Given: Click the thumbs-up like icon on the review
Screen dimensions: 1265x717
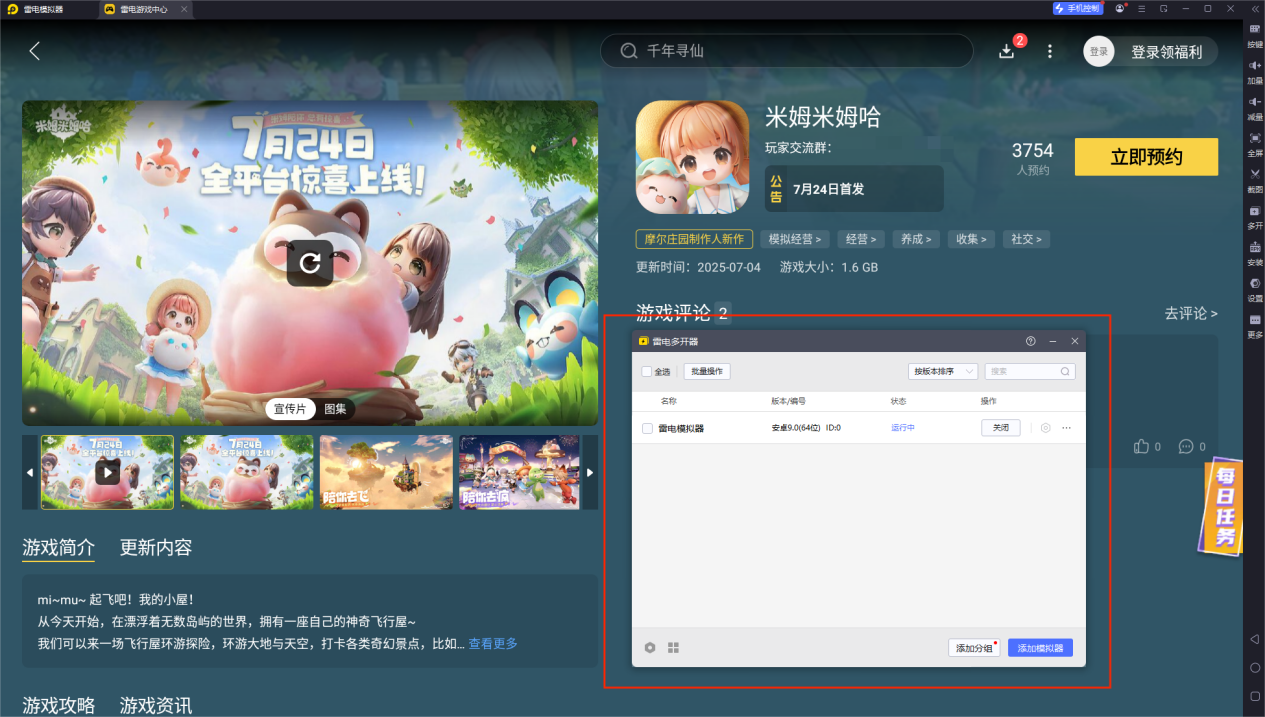Looking at the screenshot, I should 1141,447.
